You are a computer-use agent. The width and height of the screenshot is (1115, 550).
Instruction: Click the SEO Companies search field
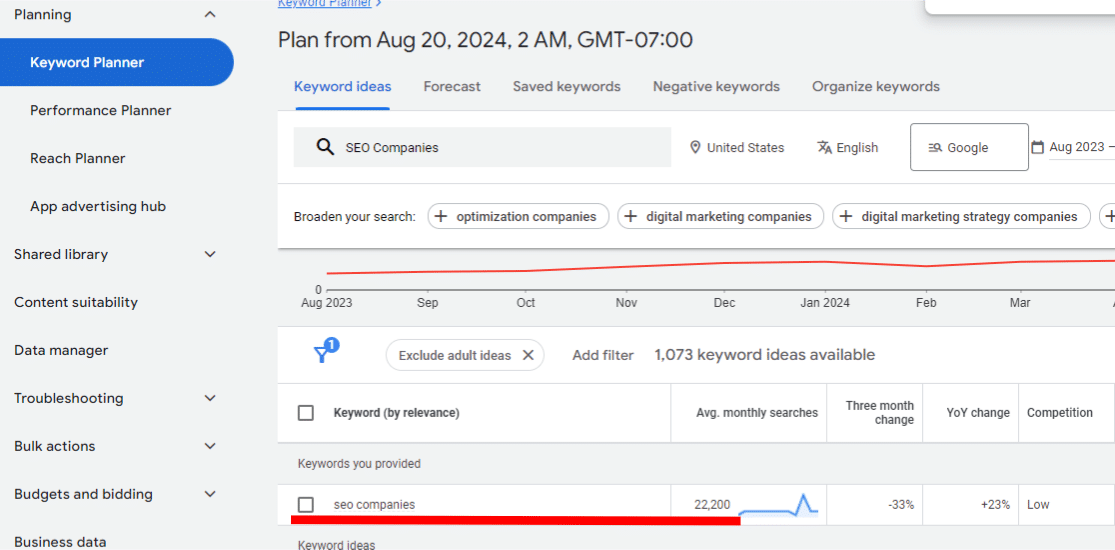pyautogui.click(x=500, y=147)
